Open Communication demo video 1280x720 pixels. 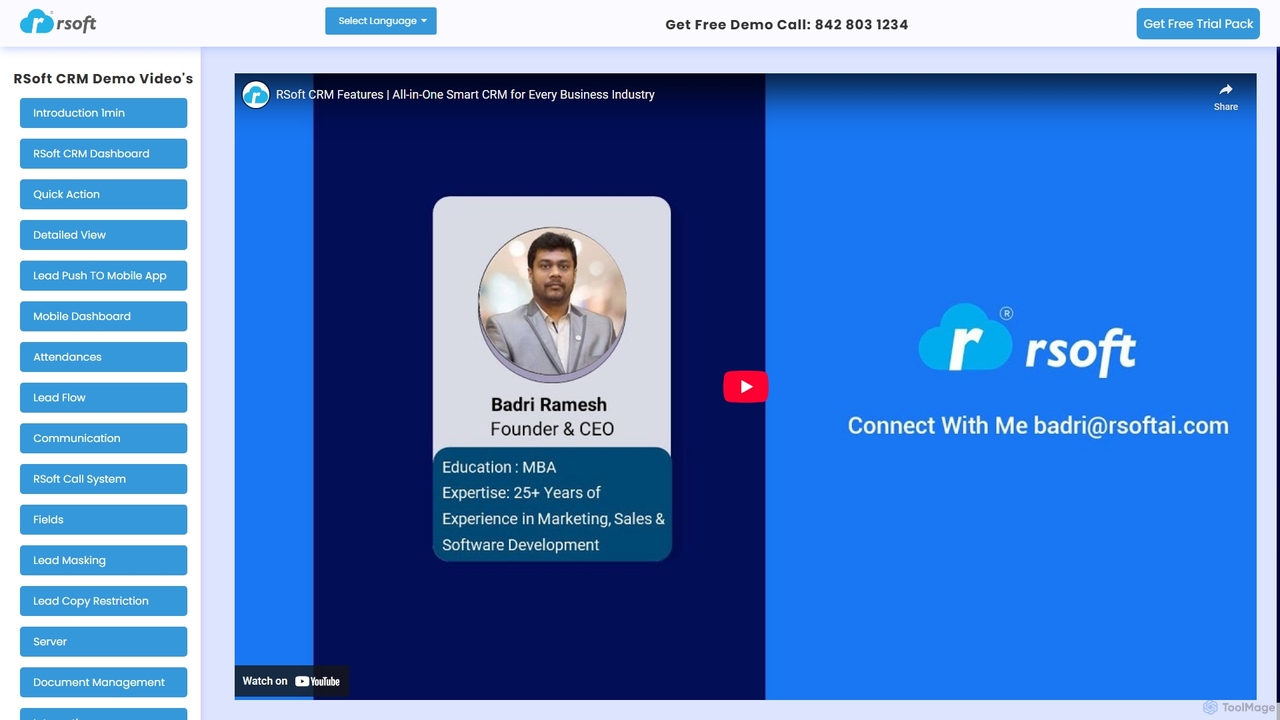103,438
